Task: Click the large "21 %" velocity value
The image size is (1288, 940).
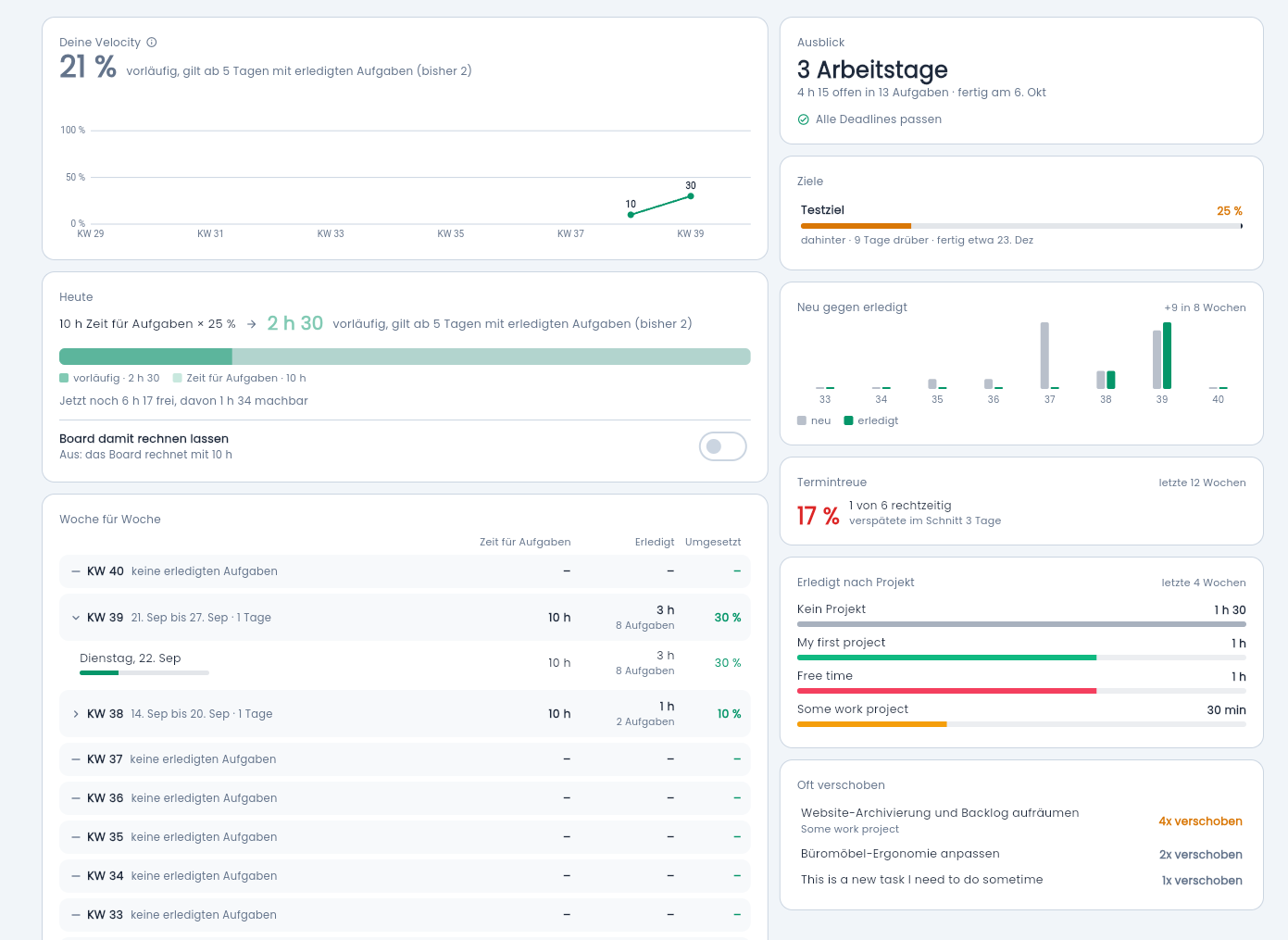Action: pyautogui.click(x=88, y=67)
